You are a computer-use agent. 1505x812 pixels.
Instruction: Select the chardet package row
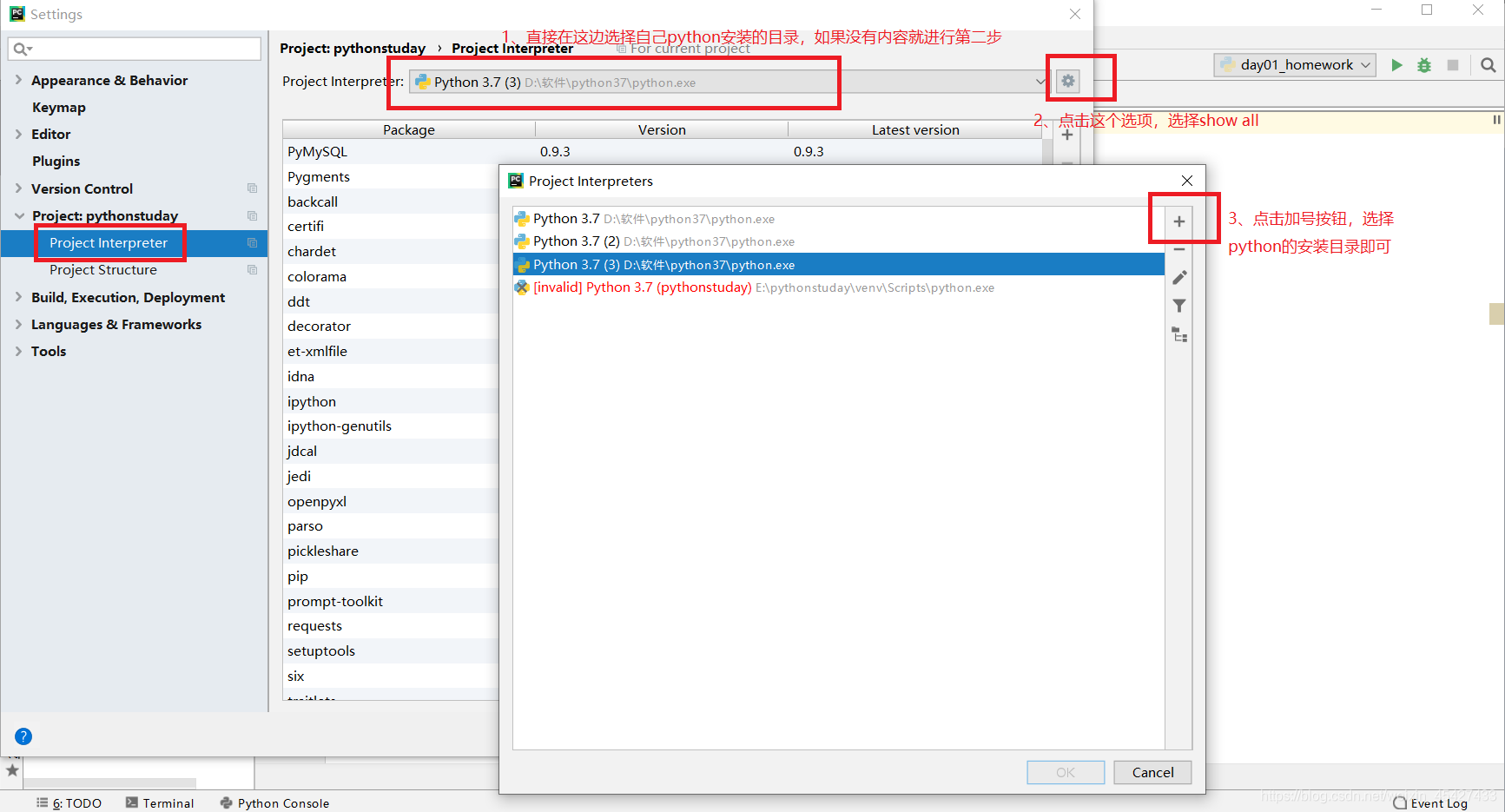point(391,251)
